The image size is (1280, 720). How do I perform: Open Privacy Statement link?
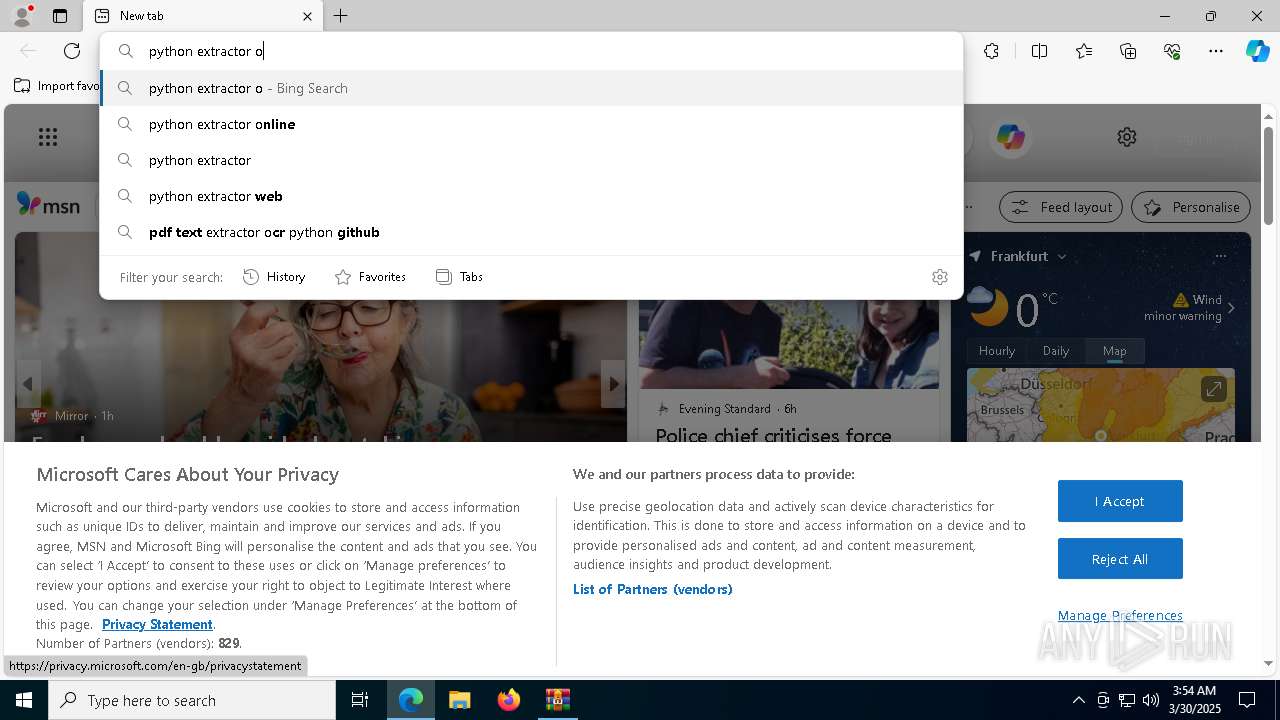(x=157, y=624)
